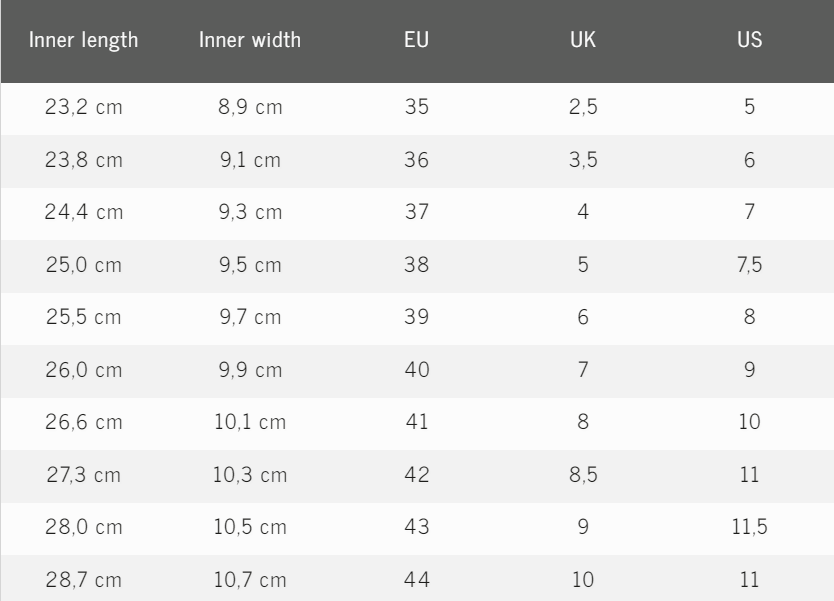Click the 23,2 cm inner length cell

pyautogui.click(x=84, y=108)
